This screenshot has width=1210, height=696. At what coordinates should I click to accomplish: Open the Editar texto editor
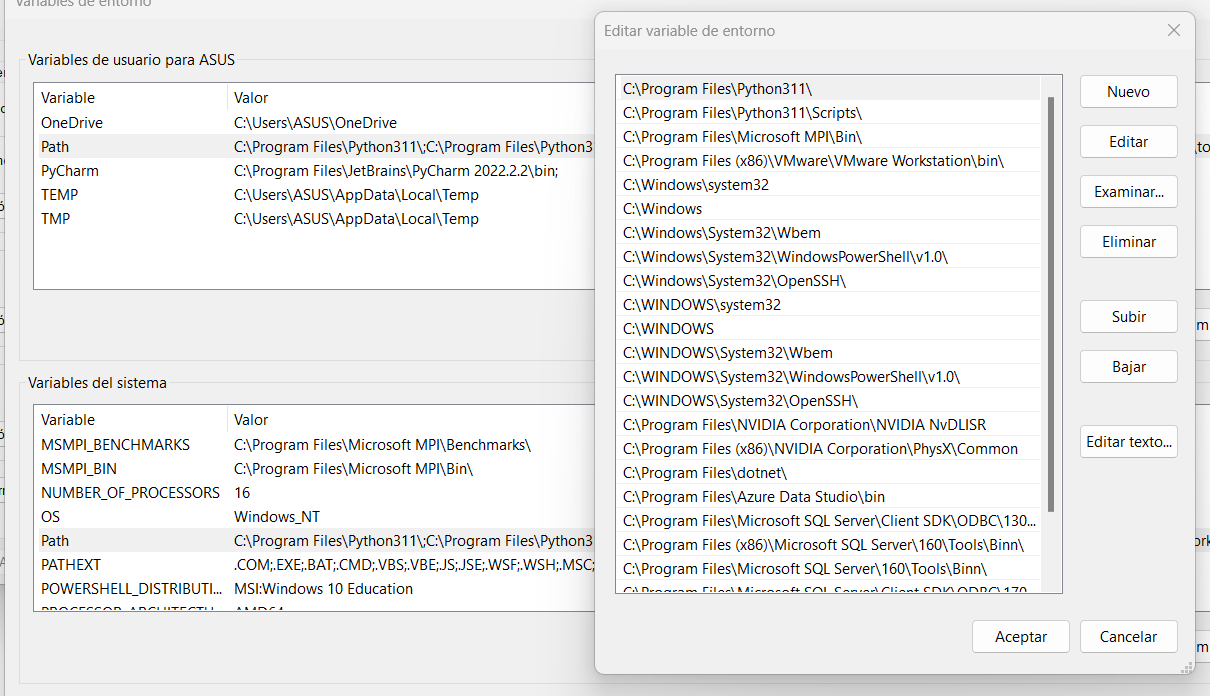coord(1128,441)
